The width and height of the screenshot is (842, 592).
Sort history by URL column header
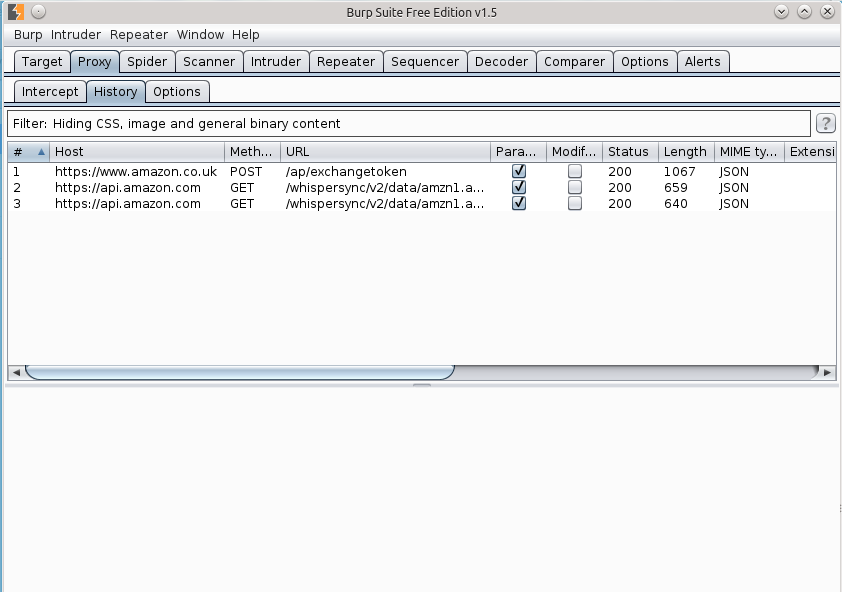(386, 152)
